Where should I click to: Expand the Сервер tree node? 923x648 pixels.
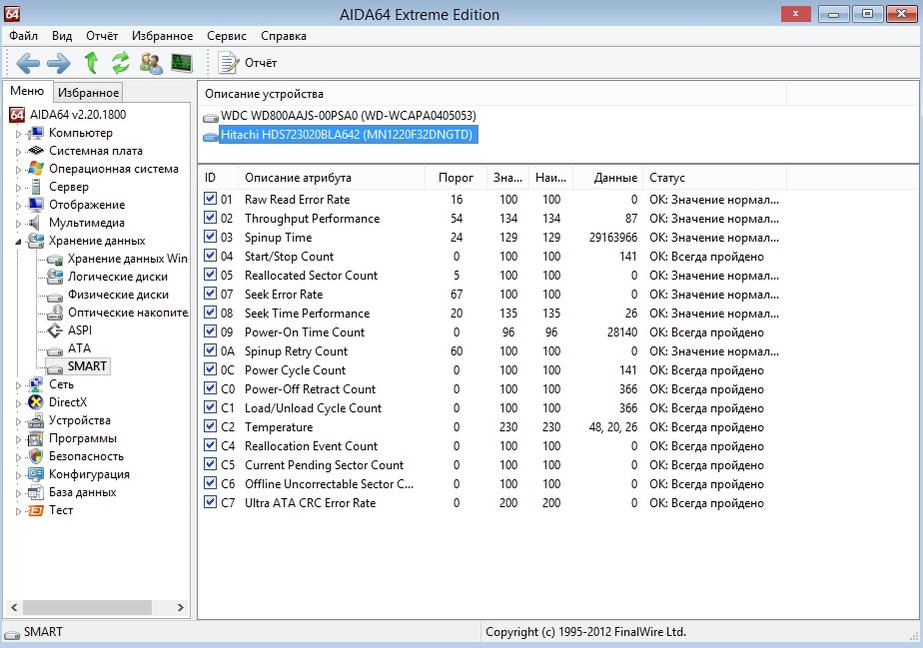(x=18, y=188)
